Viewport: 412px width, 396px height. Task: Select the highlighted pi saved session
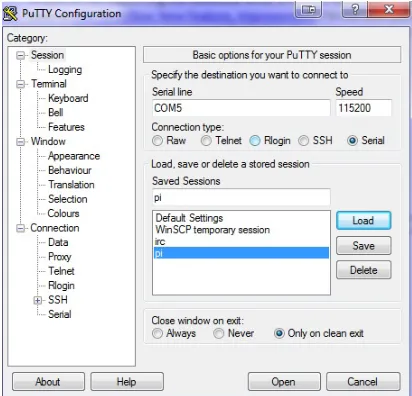[x=241, y=253]
